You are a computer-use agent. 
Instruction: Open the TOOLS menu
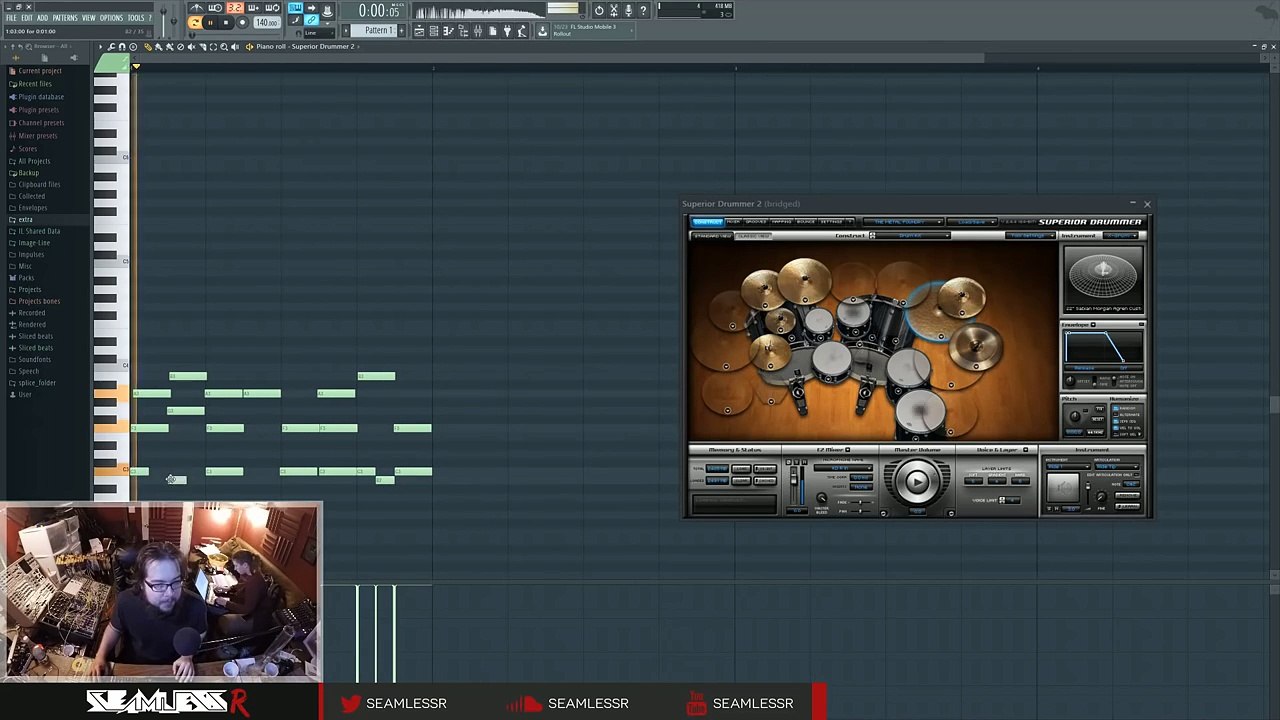[136, 18]
